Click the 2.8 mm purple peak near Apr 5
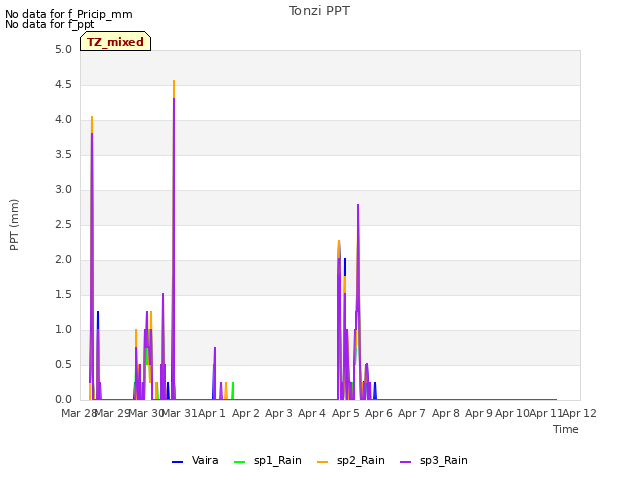The image size is (640, 480). point(358,206)
